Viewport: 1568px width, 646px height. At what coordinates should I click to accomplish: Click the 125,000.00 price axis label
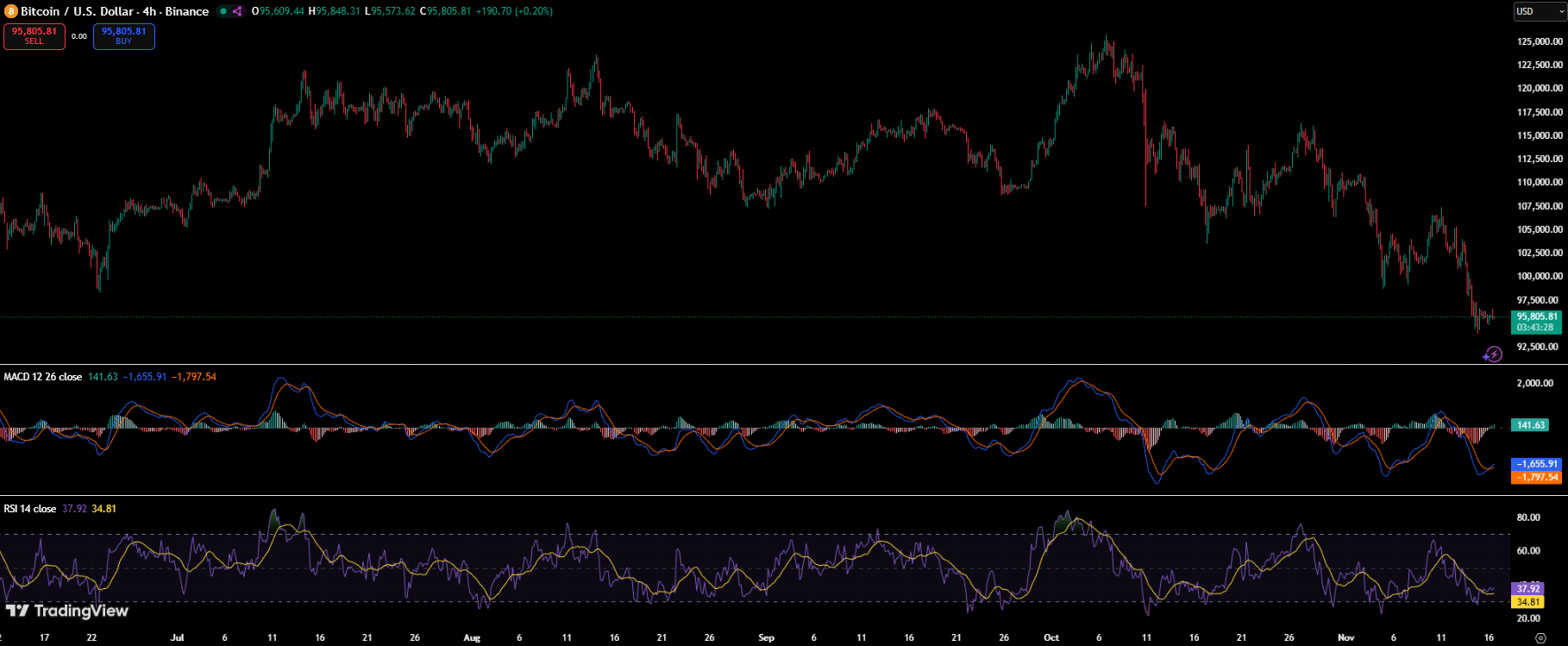pos(1540,41)
